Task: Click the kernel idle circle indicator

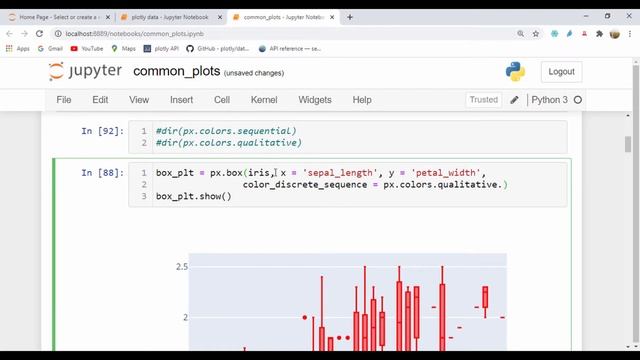Action: tap(578, 100)
